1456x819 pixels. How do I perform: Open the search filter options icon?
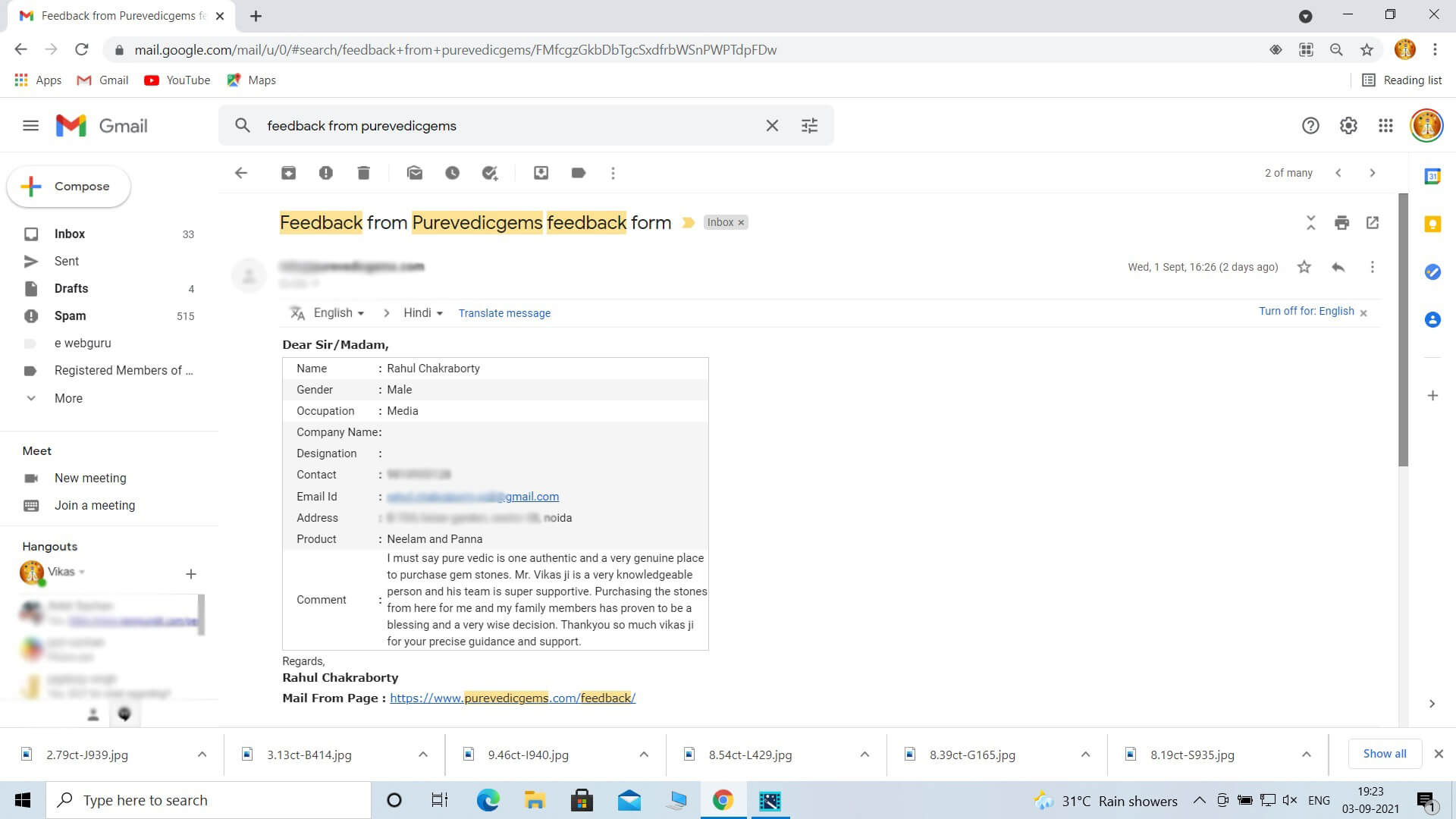click(810, 126)
